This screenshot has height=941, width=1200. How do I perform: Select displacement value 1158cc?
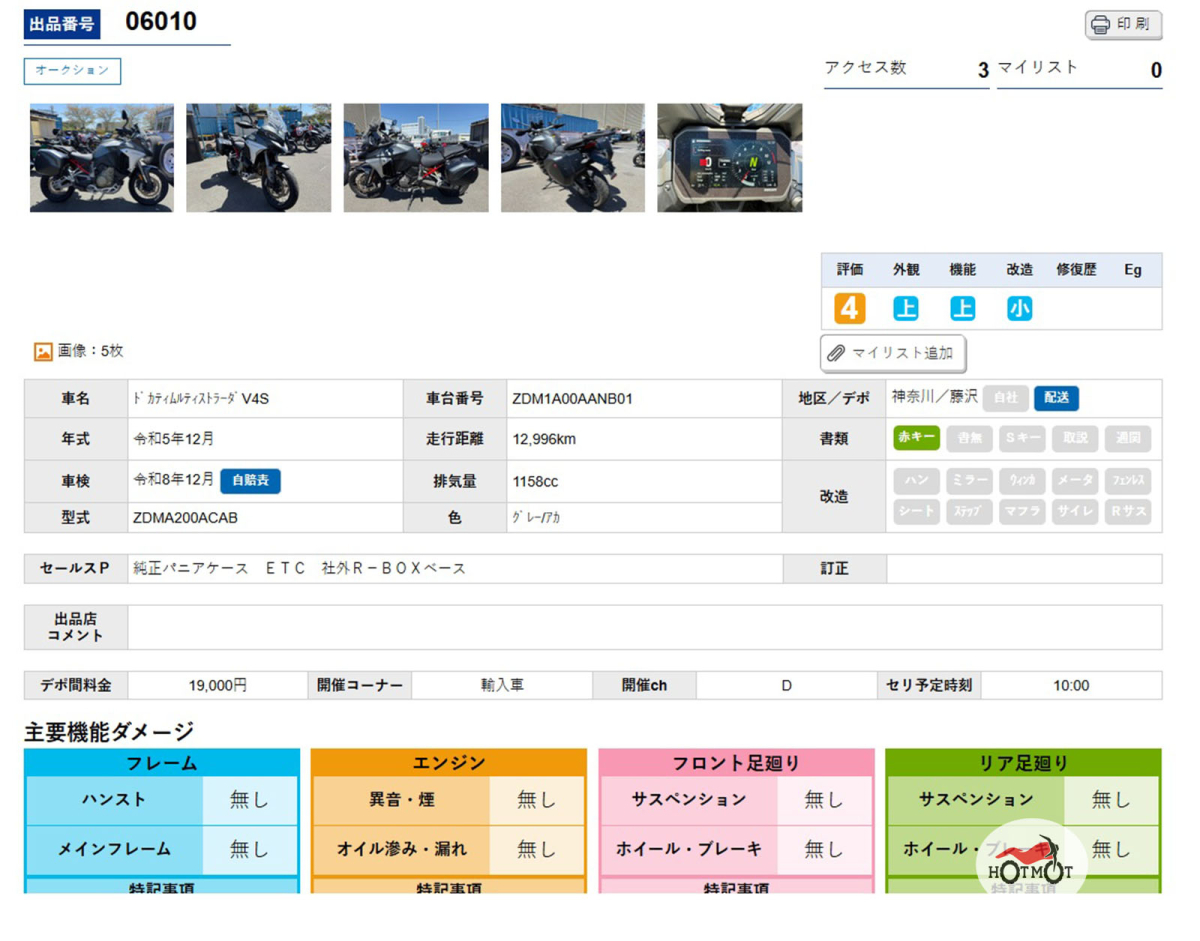(535, 482)
